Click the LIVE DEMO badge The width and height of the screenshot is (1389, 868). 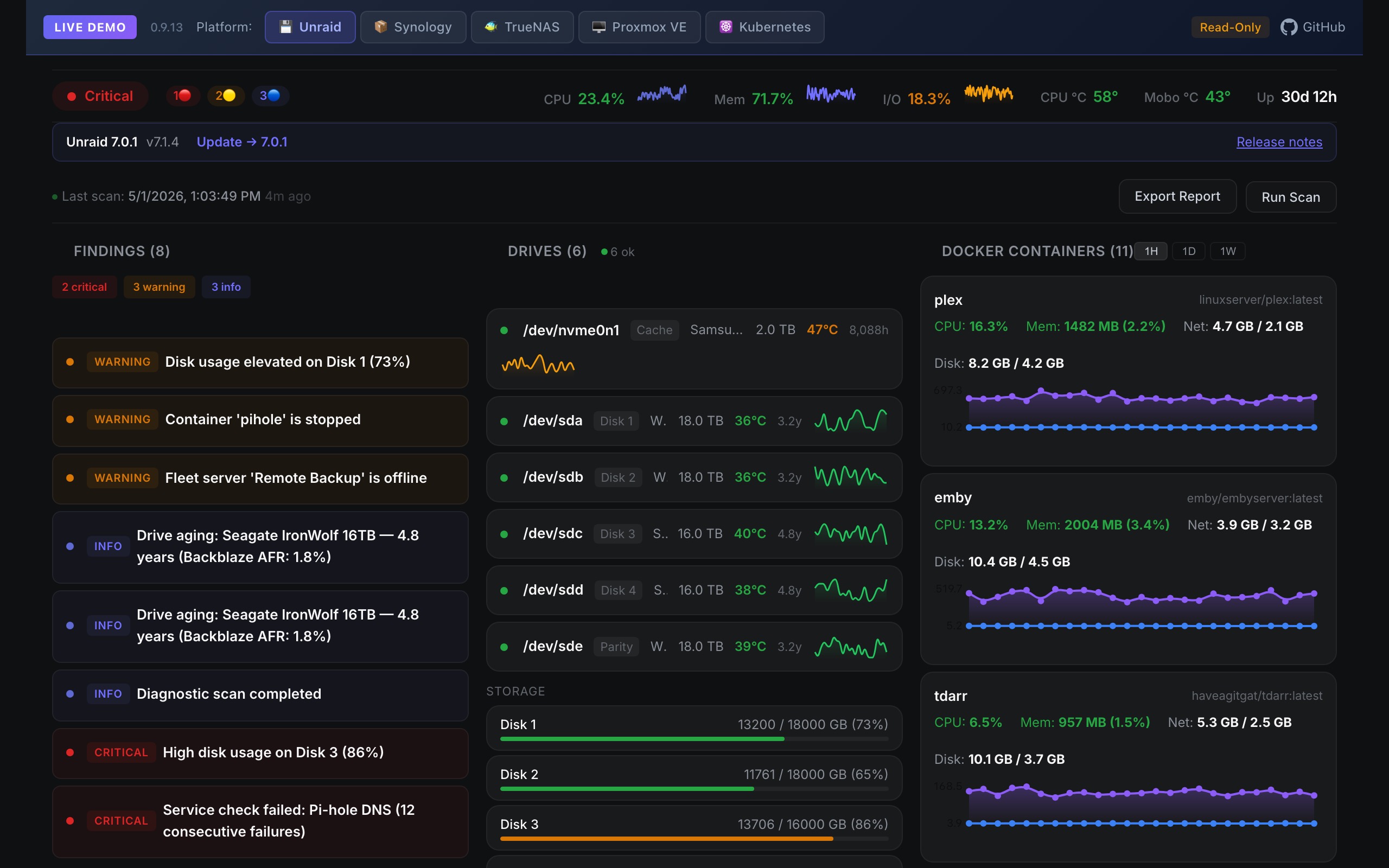[x=90, y=27]
